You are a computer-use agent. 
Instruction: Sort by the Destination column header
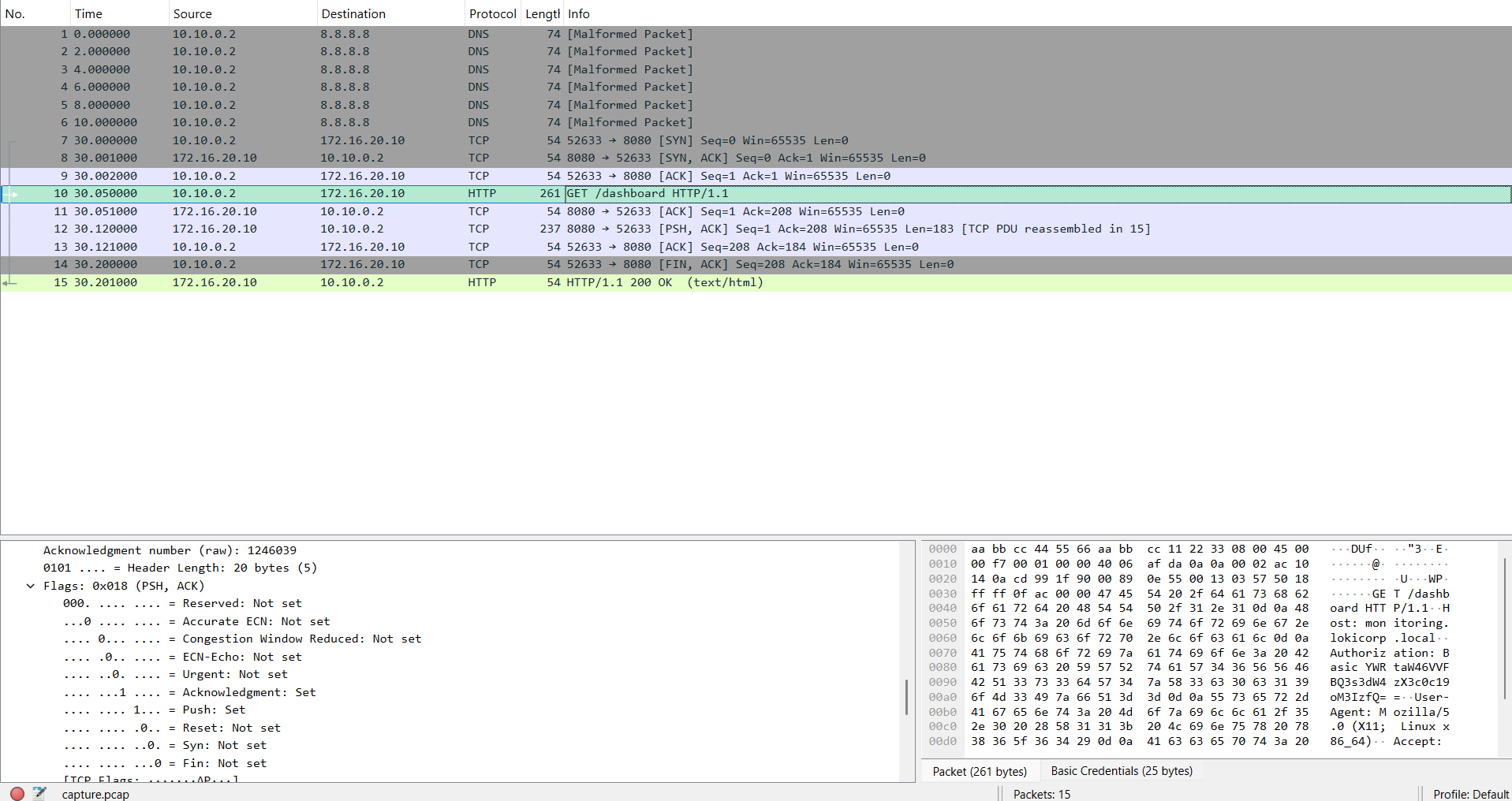(390, 13)
